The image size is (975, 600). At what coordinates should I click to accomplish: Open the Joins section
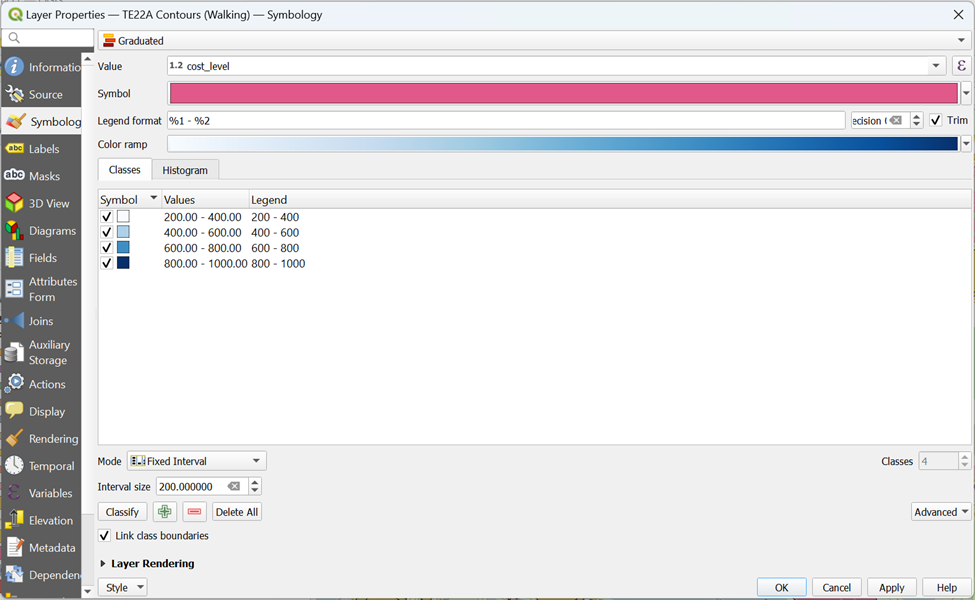tap(40, 321)
